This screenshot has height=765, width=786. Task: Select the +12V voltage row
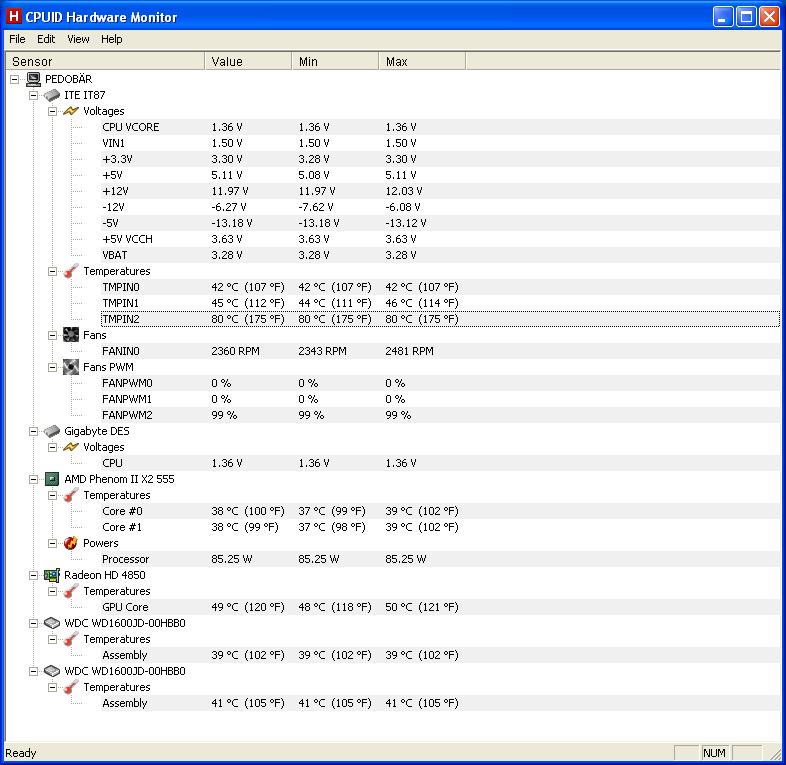[x=440, y=191]
